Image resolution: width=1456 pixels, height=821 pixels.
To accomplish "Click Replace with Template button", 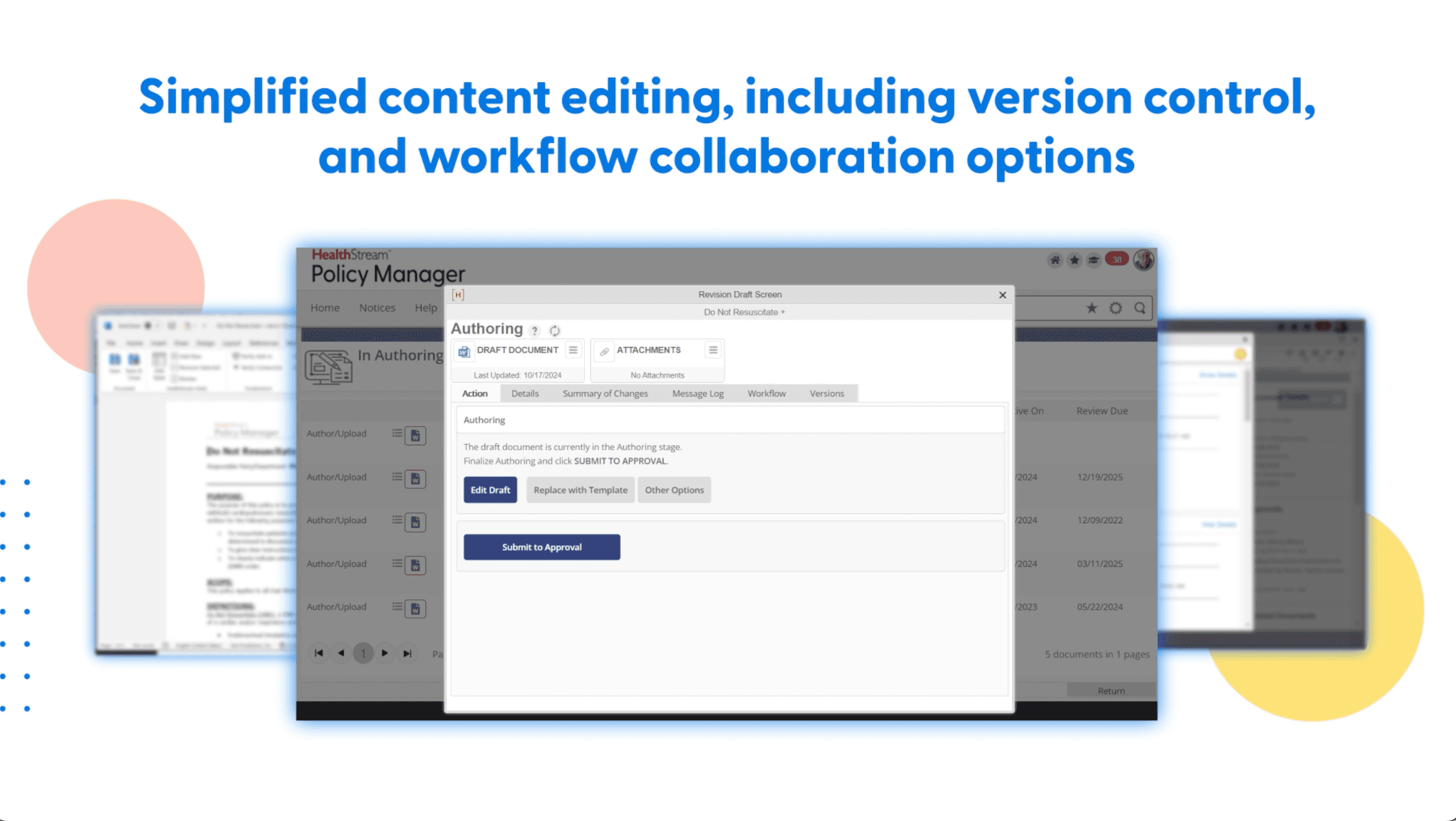I will coord(580,490).
